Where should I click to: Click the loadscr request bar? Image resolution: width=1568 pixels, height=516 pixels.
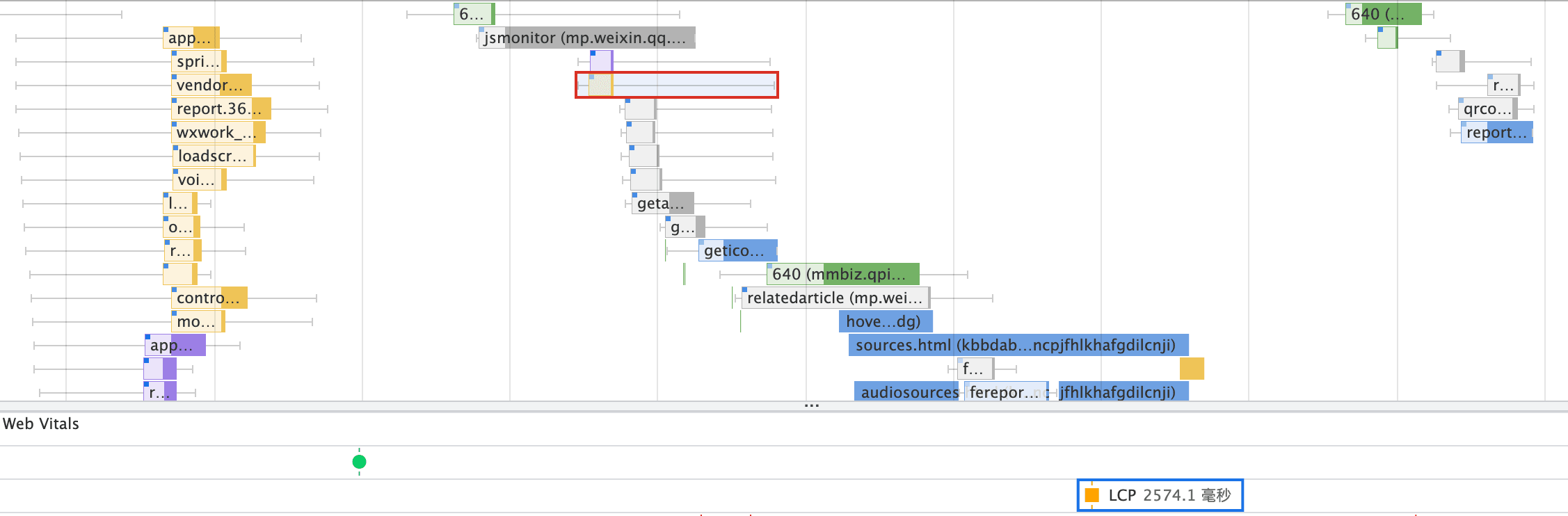coord(214,156)
